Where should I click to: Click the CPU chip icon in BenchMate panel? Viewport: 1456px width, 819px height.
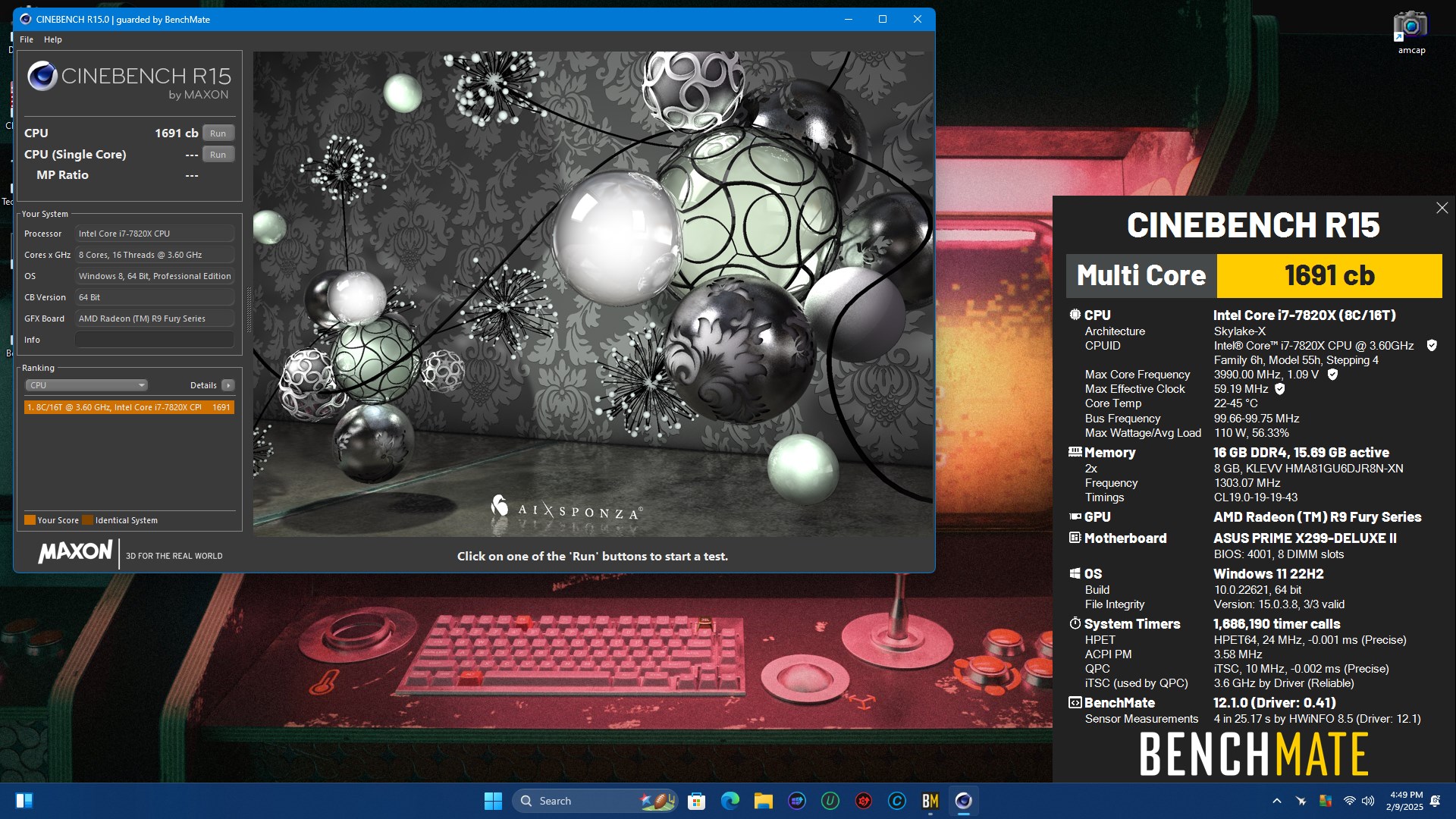pos(1075,315)
